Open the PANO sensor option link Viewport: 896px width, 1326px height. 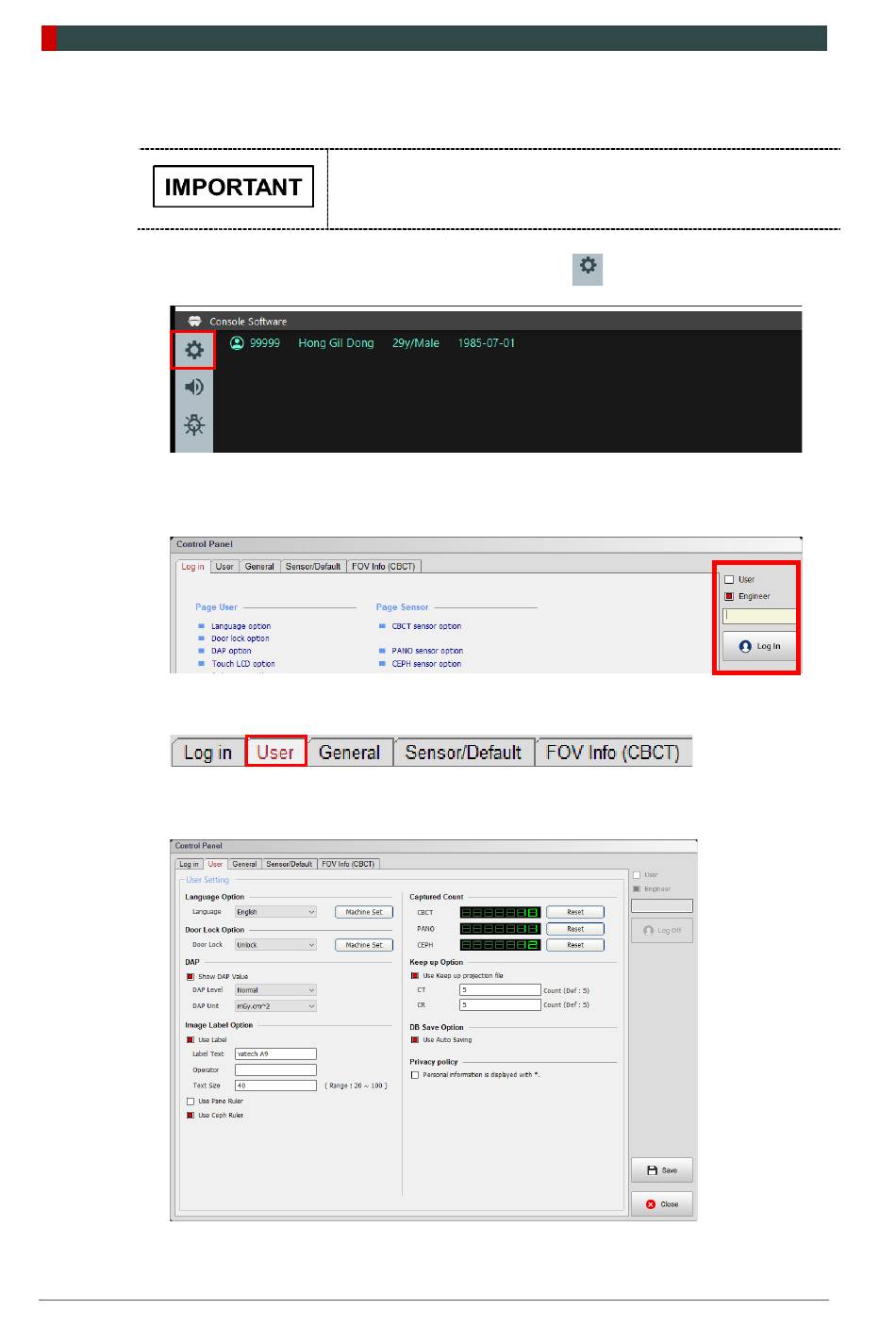(427, 651)
